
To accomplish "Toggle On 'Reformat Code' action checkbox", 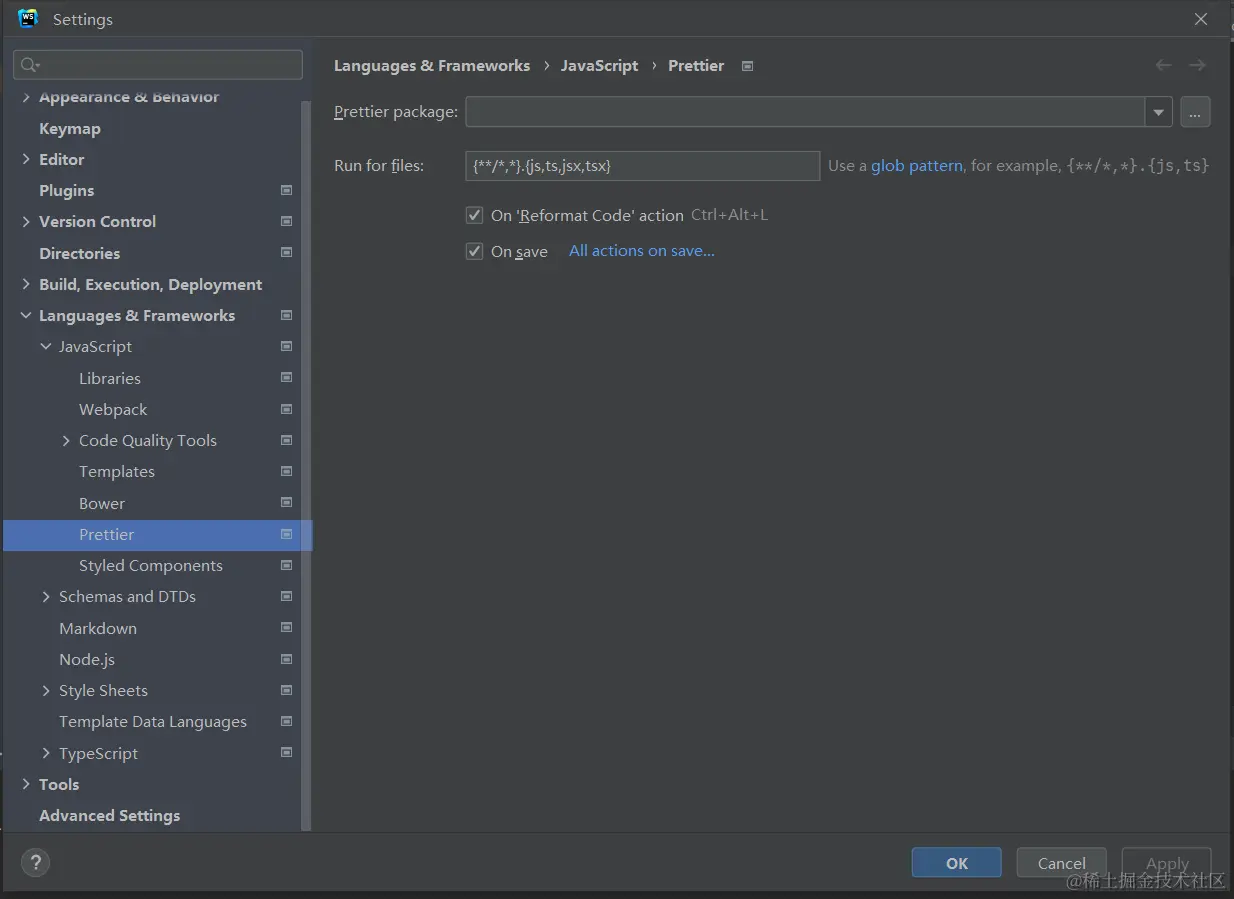I will [475, 215].
